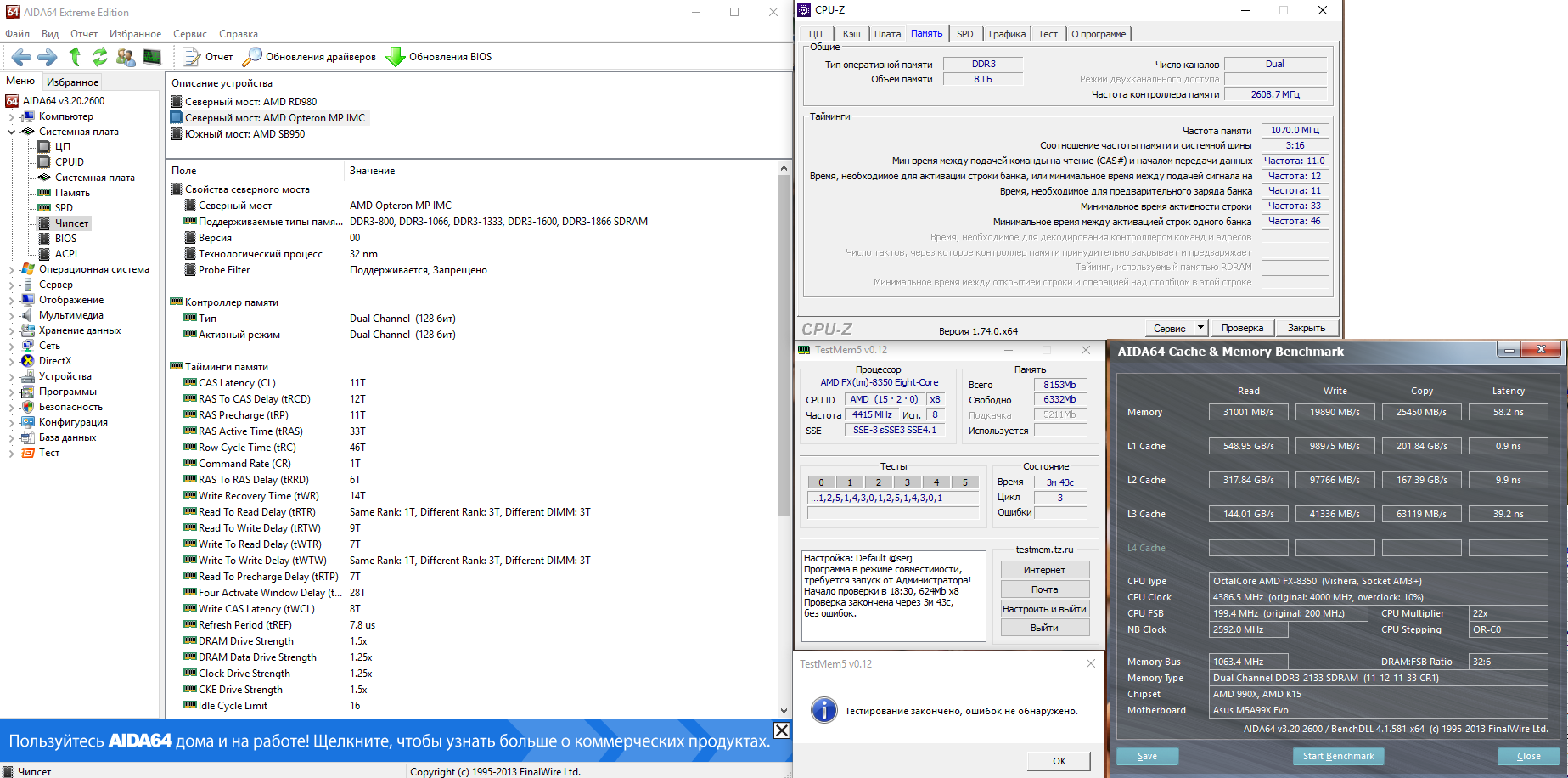1568x778 pixels.
Task: Open Обновления драйверов in the toolbar
Action: (x=310, y=57)
